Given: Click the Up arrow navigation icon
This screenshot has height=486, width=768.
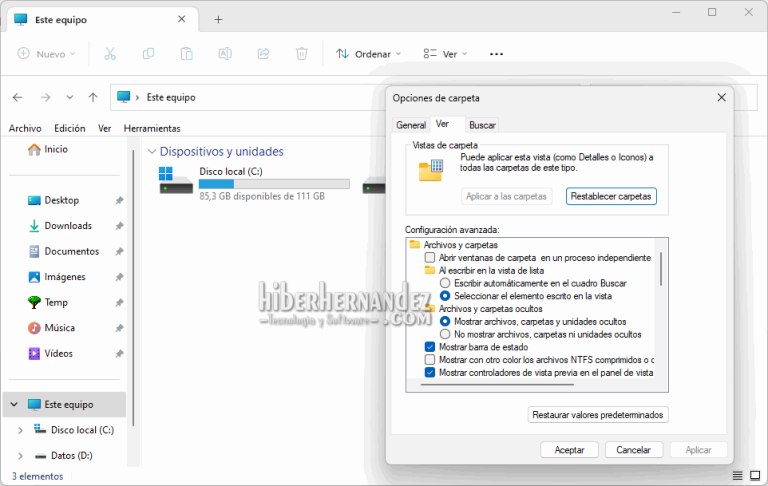Looking at the screenshot, I should pyautogui.click(x=93, y=97).
